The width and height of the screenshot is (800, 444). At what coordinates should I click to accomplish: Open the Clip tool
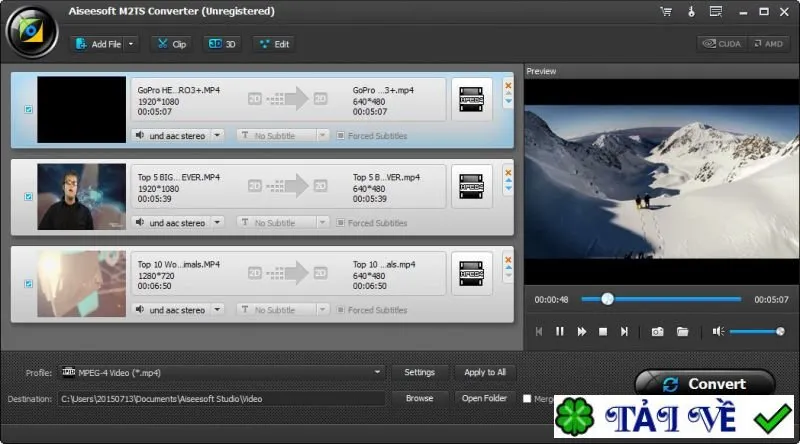(x=172, y=44)
